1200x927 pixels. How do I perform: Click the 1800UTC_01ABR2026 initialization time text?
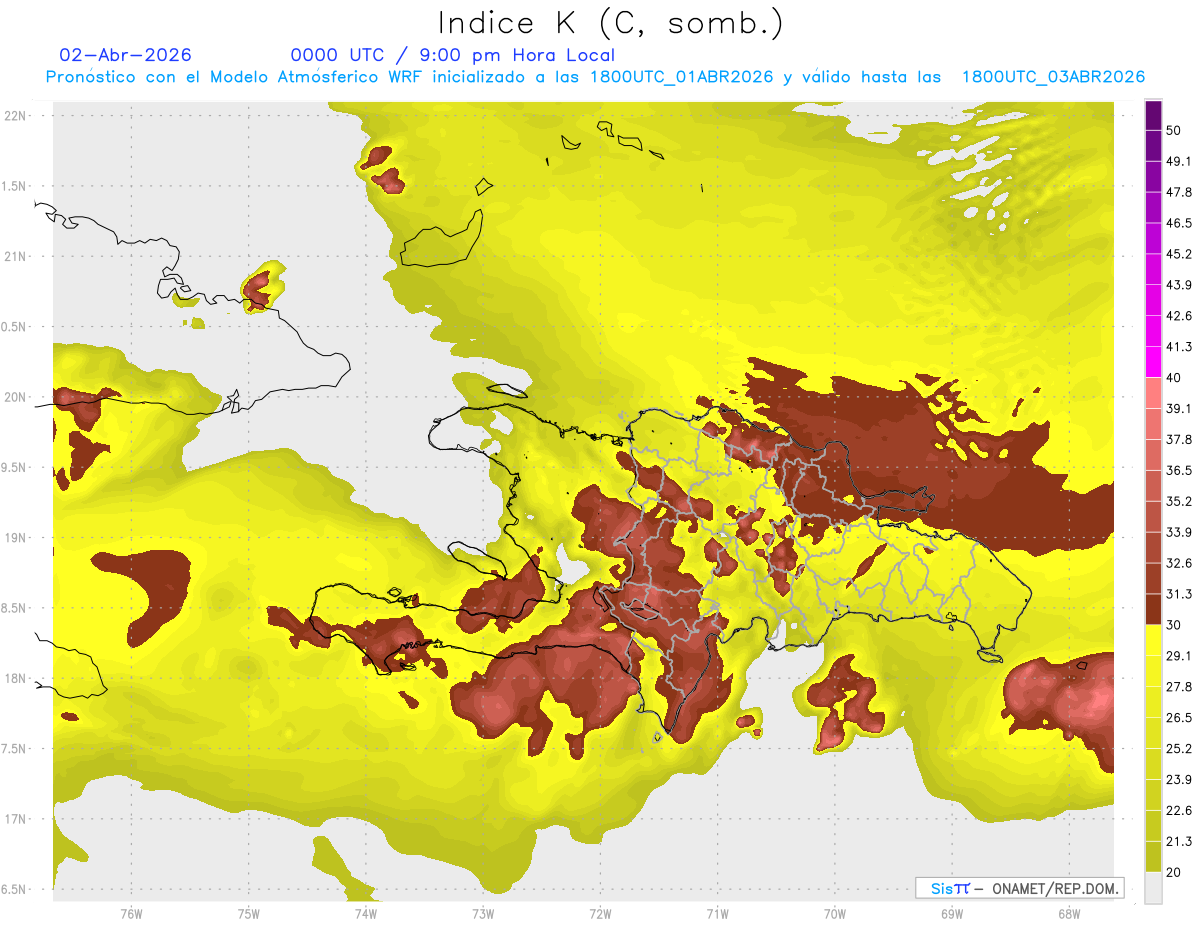[x=681, y=77]
